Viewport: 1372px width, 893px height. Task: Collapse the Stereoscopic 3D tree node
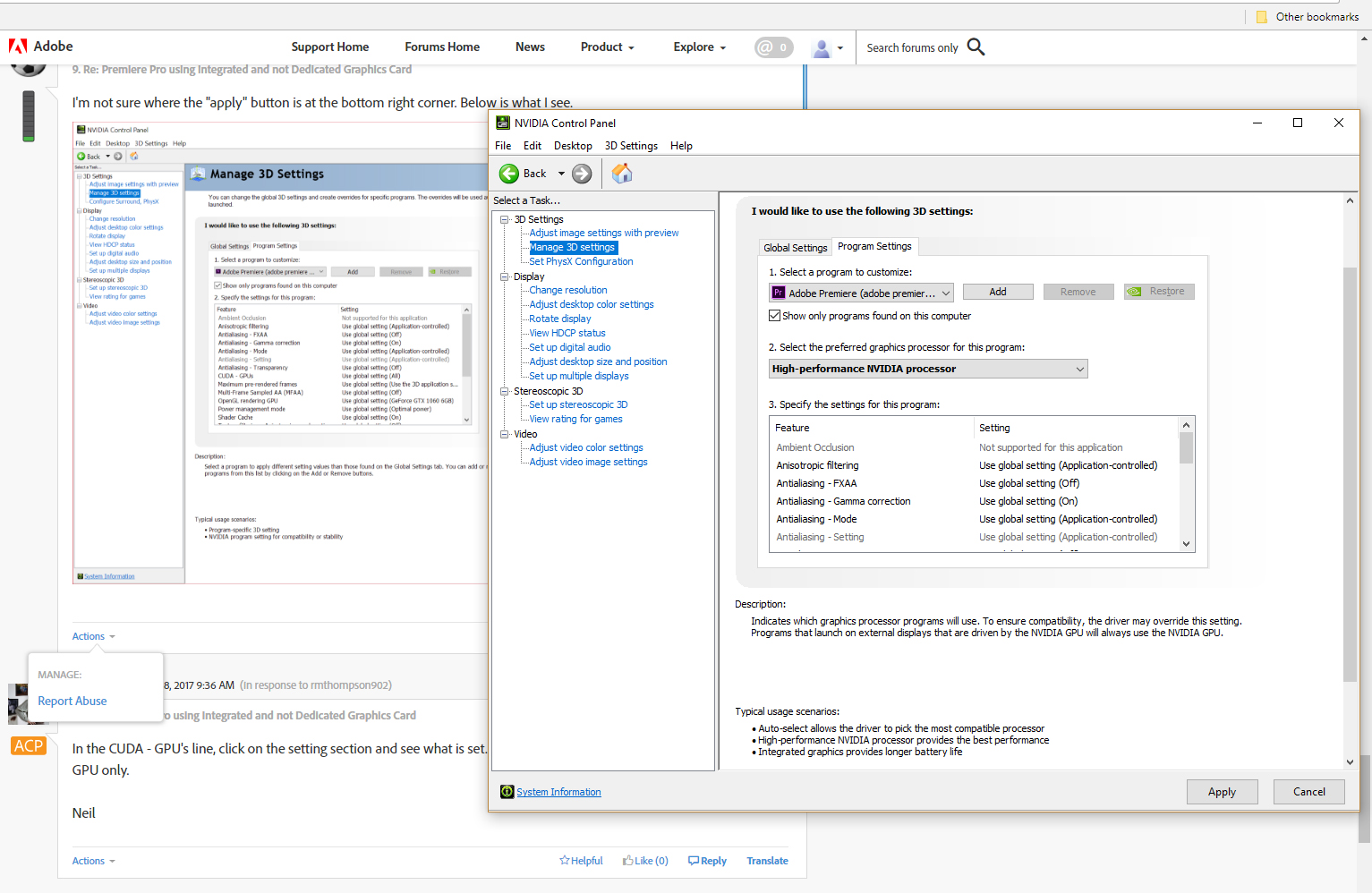tap(505, 391)
